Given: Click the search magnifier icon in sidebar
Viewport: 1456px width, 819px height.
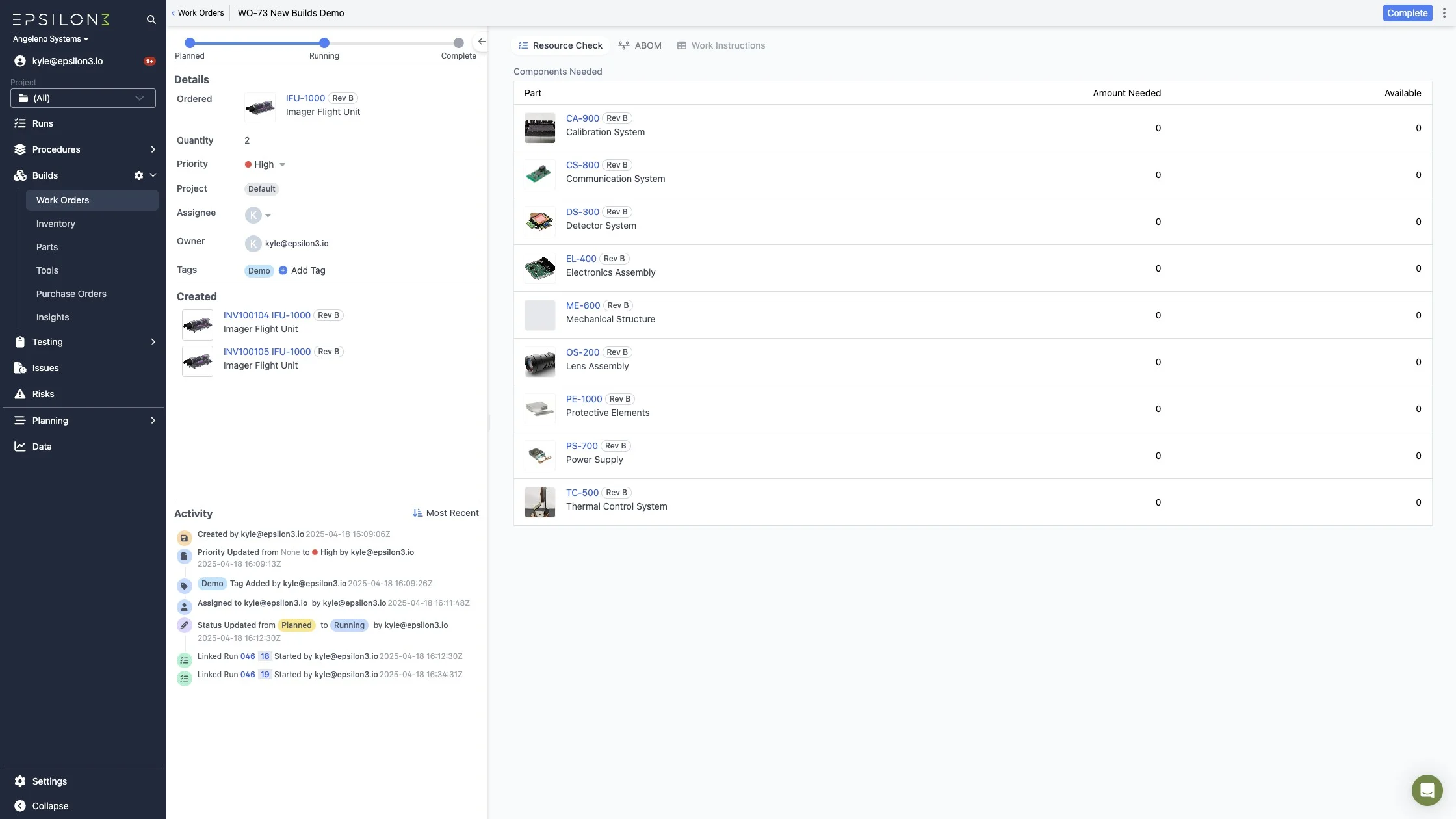Looking at the screenshot, I should pyautogui.click(x=151, y=19).
